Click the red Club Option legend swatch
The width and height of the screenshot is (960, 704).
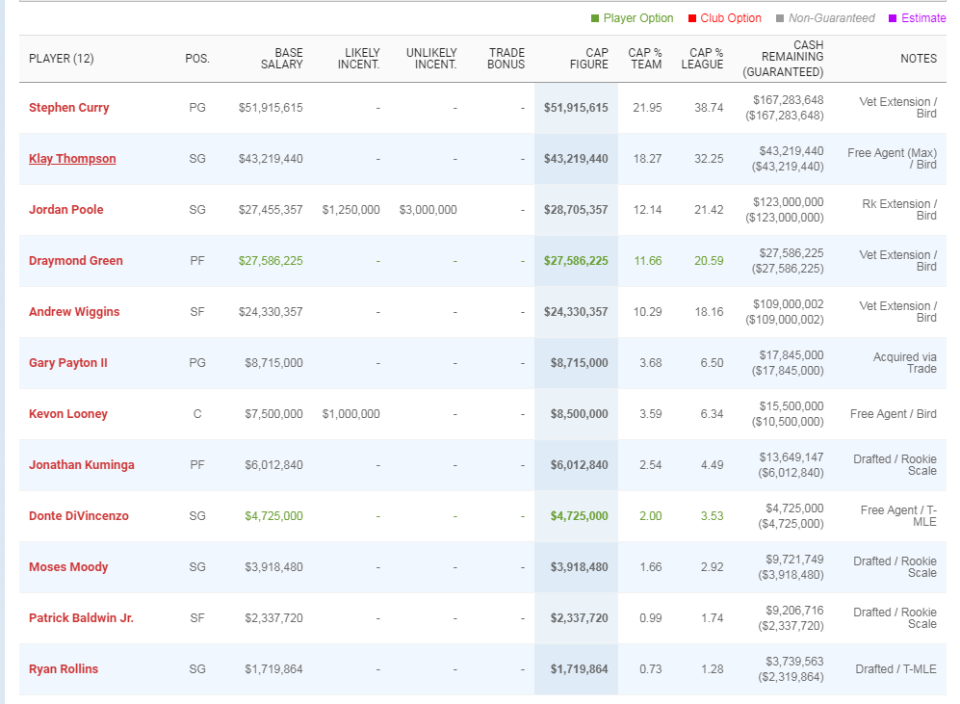tap(692, 18)
